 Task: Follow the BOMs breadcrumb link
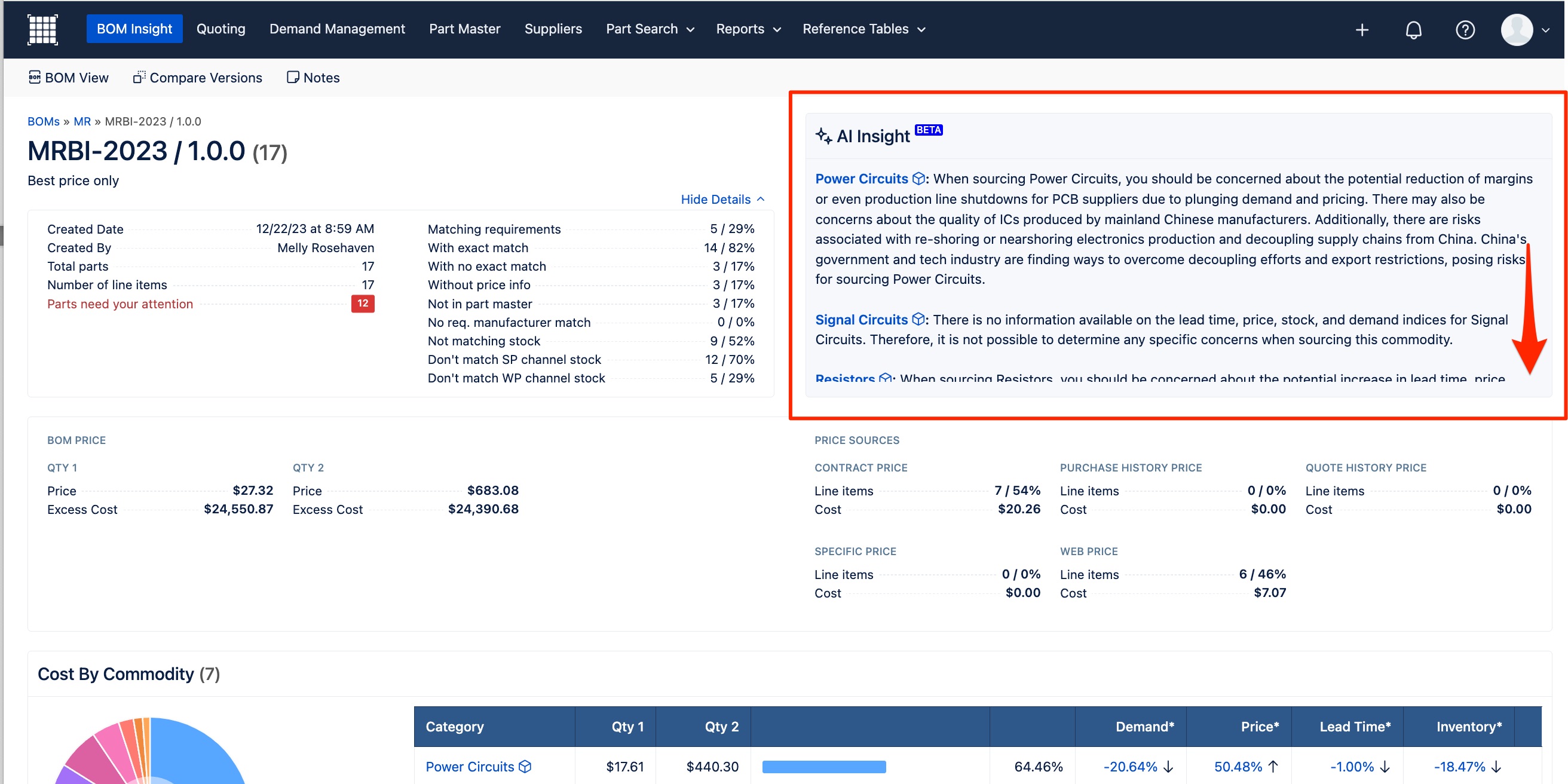coord(43,121)
